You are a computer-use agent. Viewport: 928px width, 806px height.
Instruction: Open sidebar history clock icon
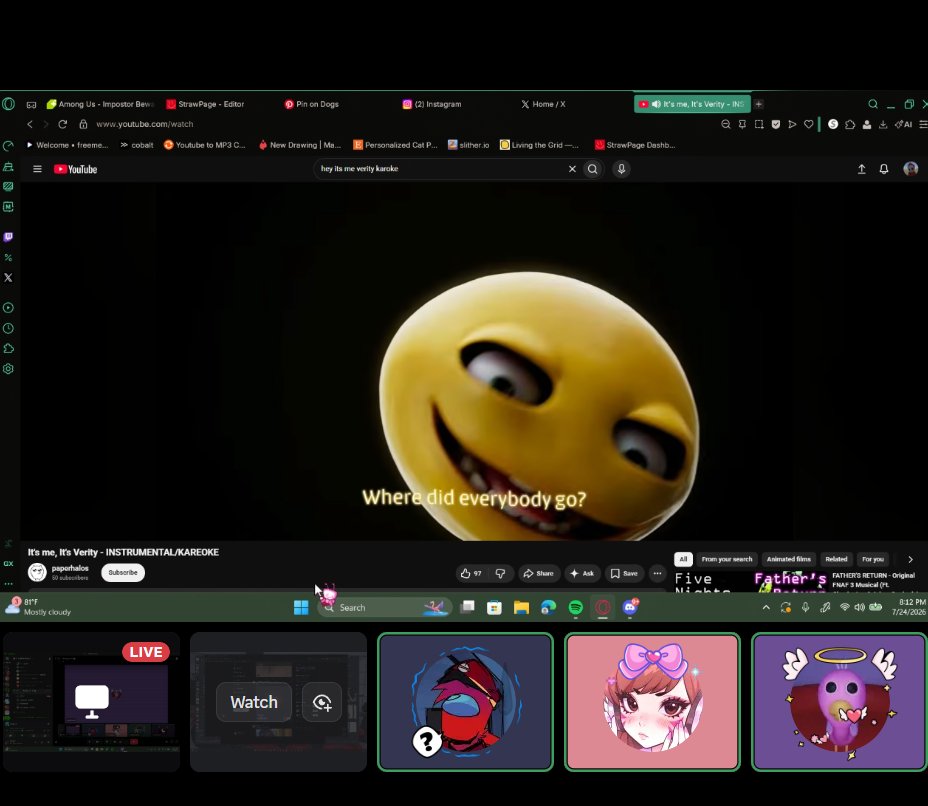pos(8,328)
